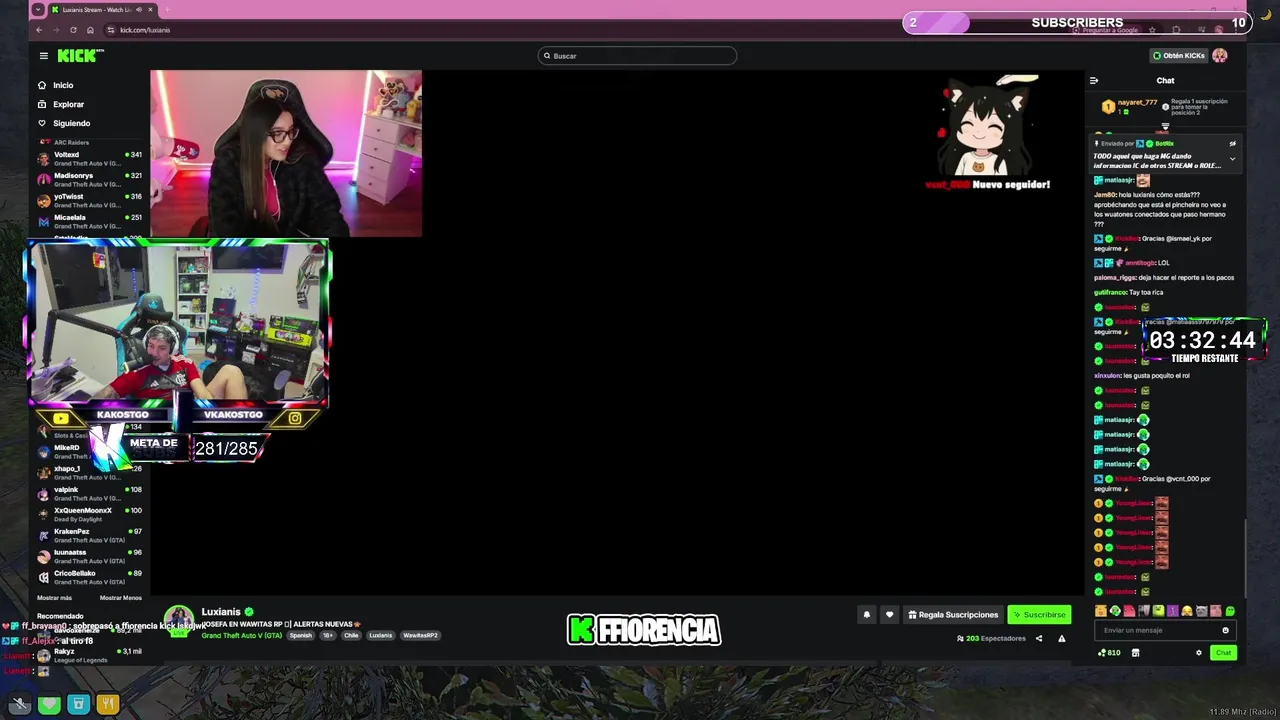Open Luxianis channel name link
This screenshot has width=1280, height=720.
point(221,612)
